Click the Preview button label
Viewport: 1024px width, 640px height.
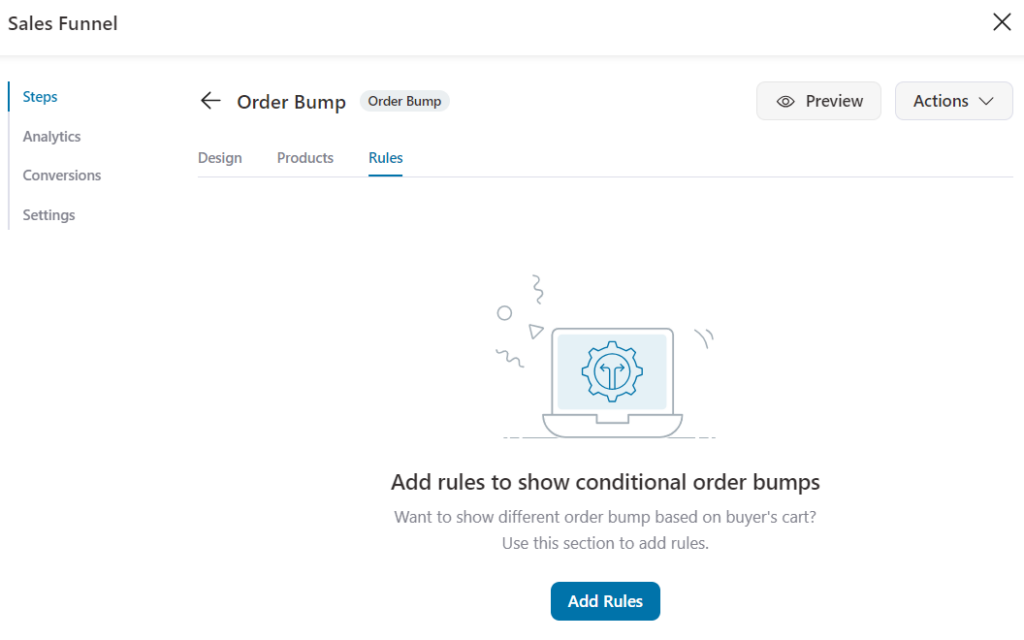pos(834,101)
